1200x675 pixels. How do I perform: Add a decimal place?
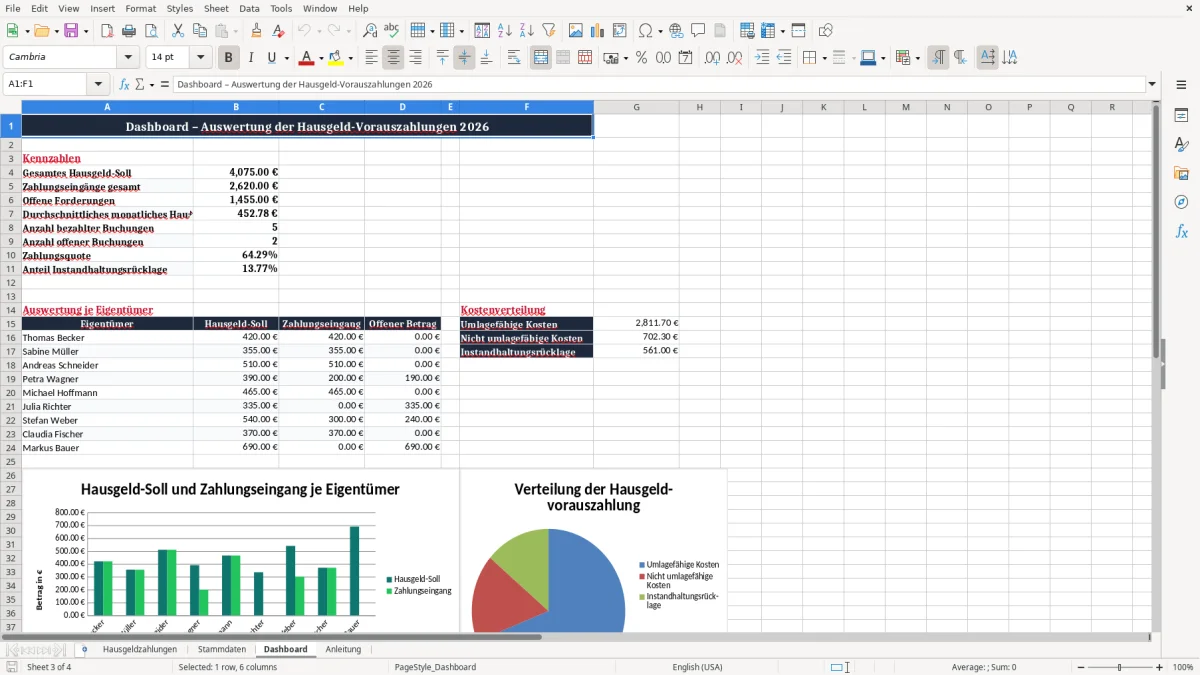tap(713, 57)
